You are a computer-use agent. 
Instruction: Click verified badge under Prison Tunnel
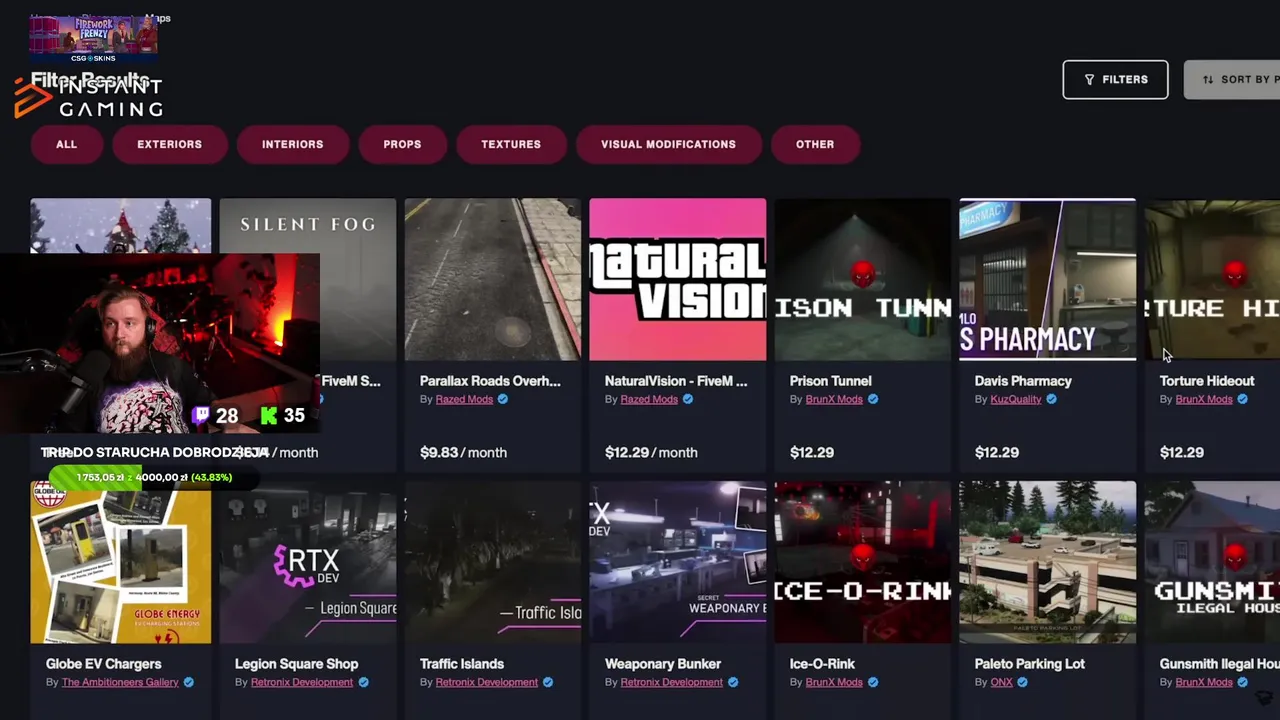pos(873,399)
